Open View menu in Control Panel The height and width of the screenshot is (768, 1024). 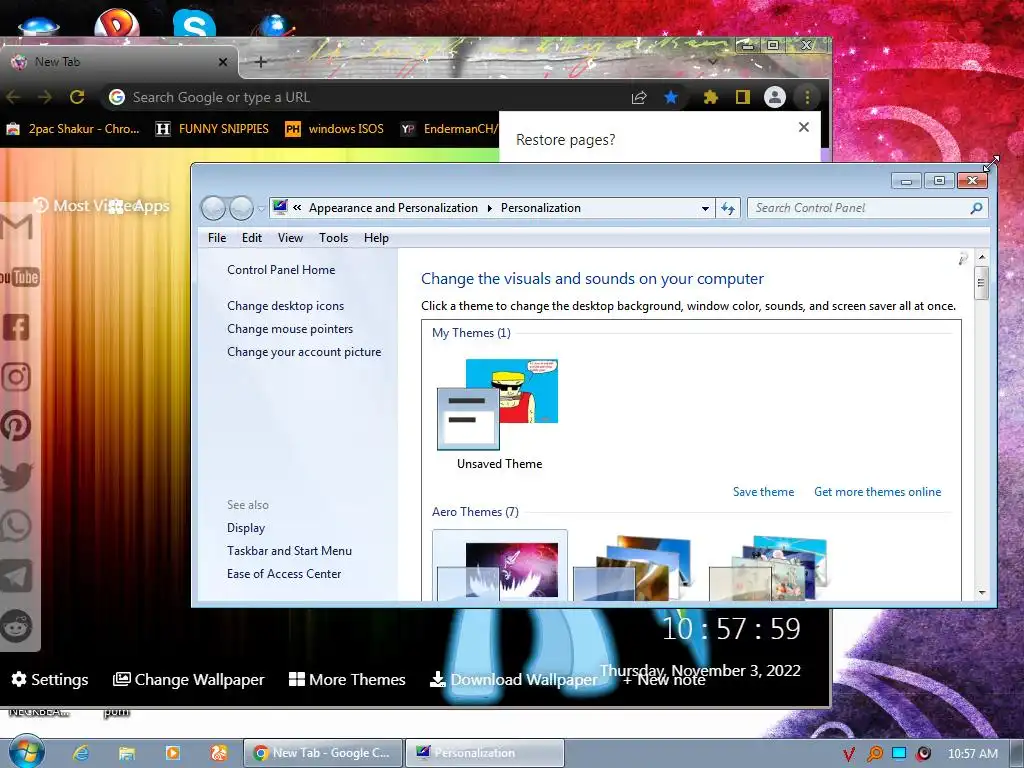(x=290, y=238)
